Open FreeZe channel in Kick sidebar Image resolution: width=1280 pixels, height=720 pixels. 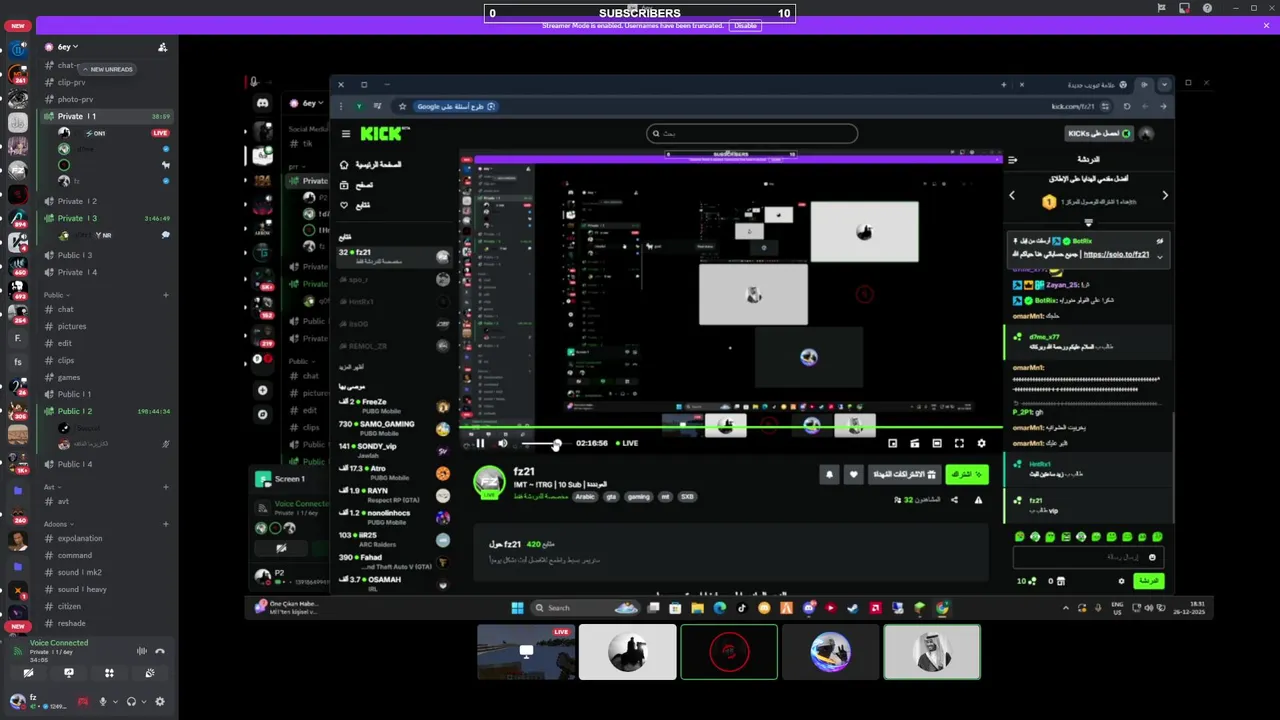tap(394, 405)
